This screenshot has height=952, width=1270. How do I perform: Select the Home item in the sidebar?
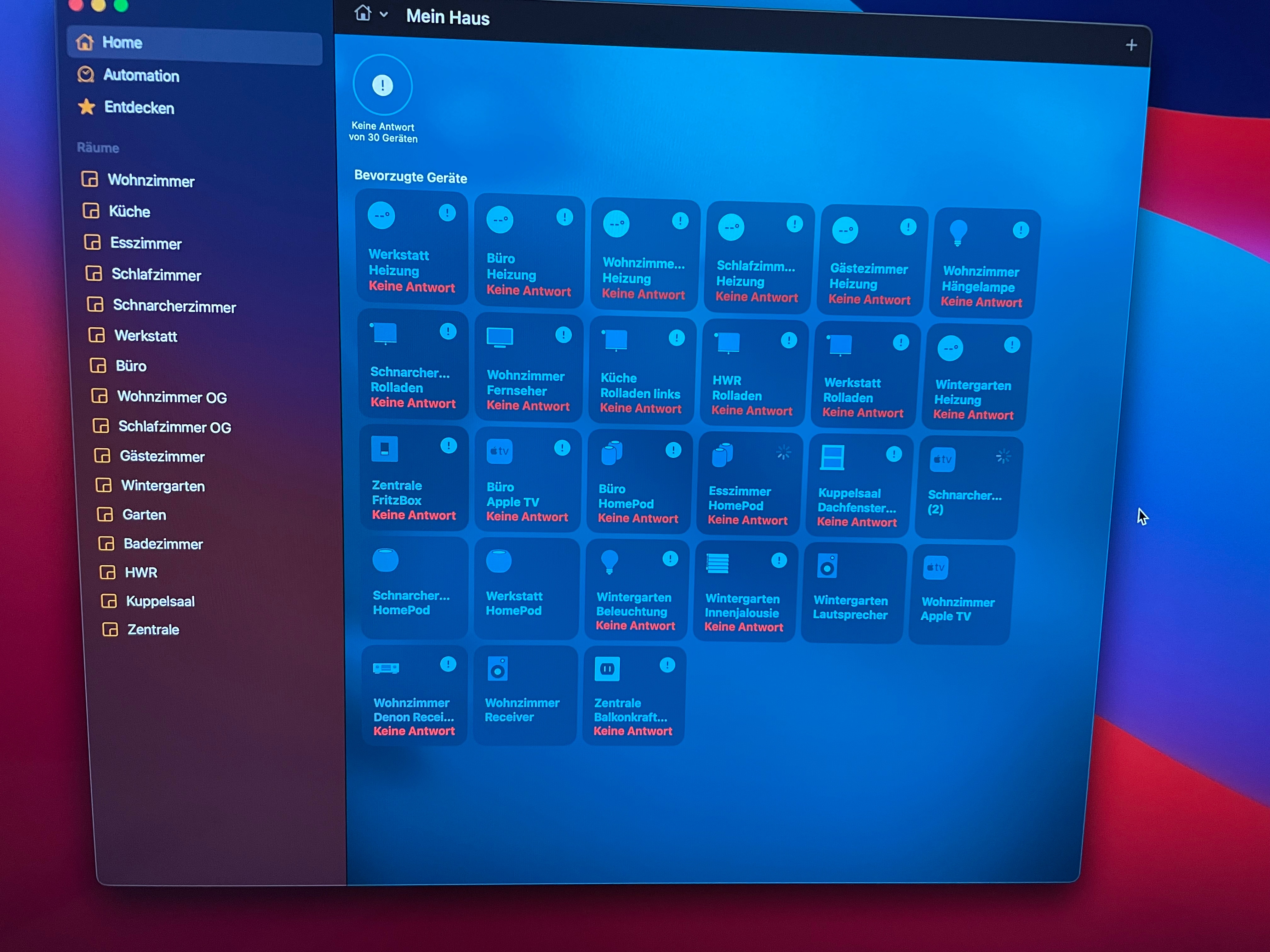coord(122,43)
